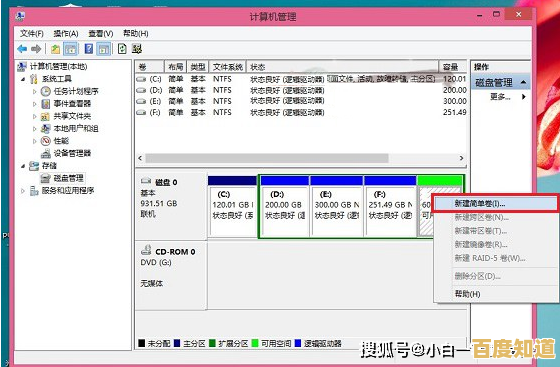Click the 251.49 capacity cell in F: row
The image size is (560, 367).
click(454, 112)
